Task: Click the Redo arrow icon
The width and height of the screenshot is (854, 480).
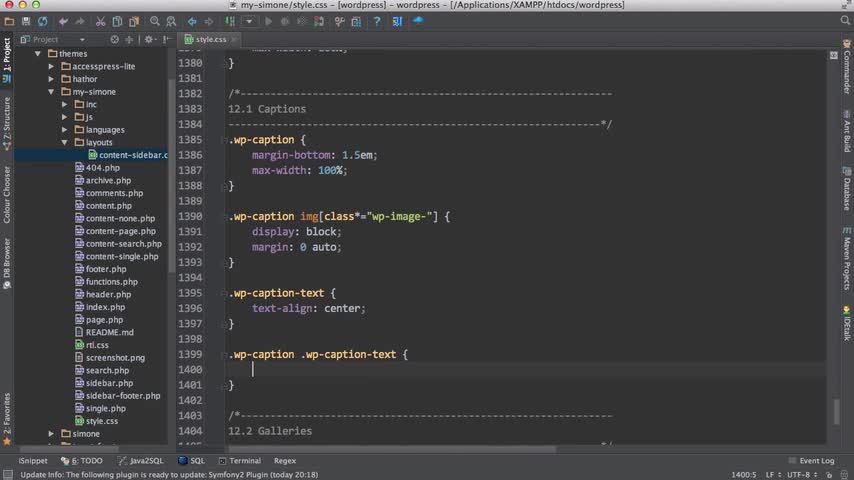Action: point(80,21)
